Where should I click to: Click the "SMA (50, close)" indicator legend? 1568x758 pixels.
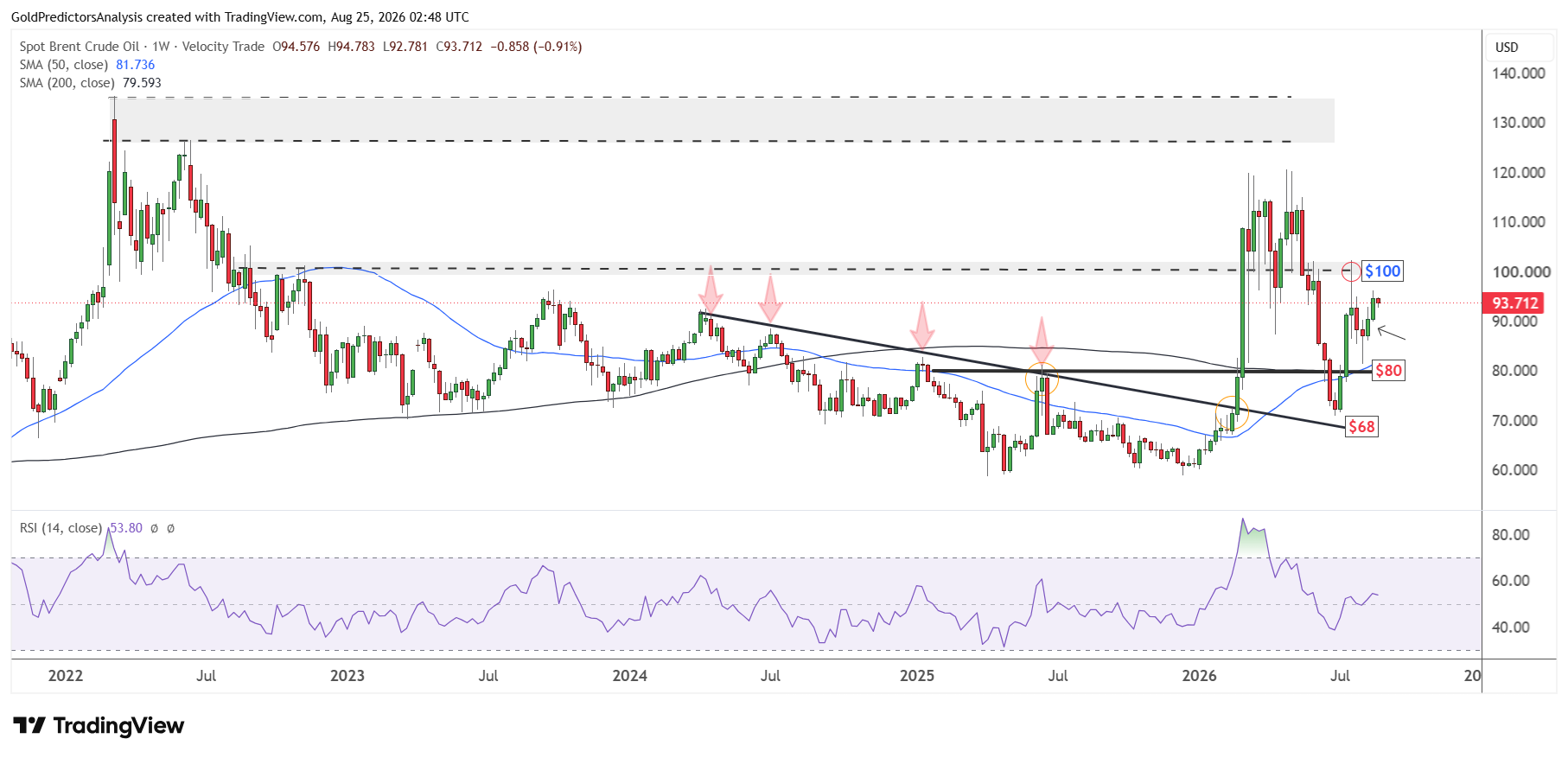(64, 65)
